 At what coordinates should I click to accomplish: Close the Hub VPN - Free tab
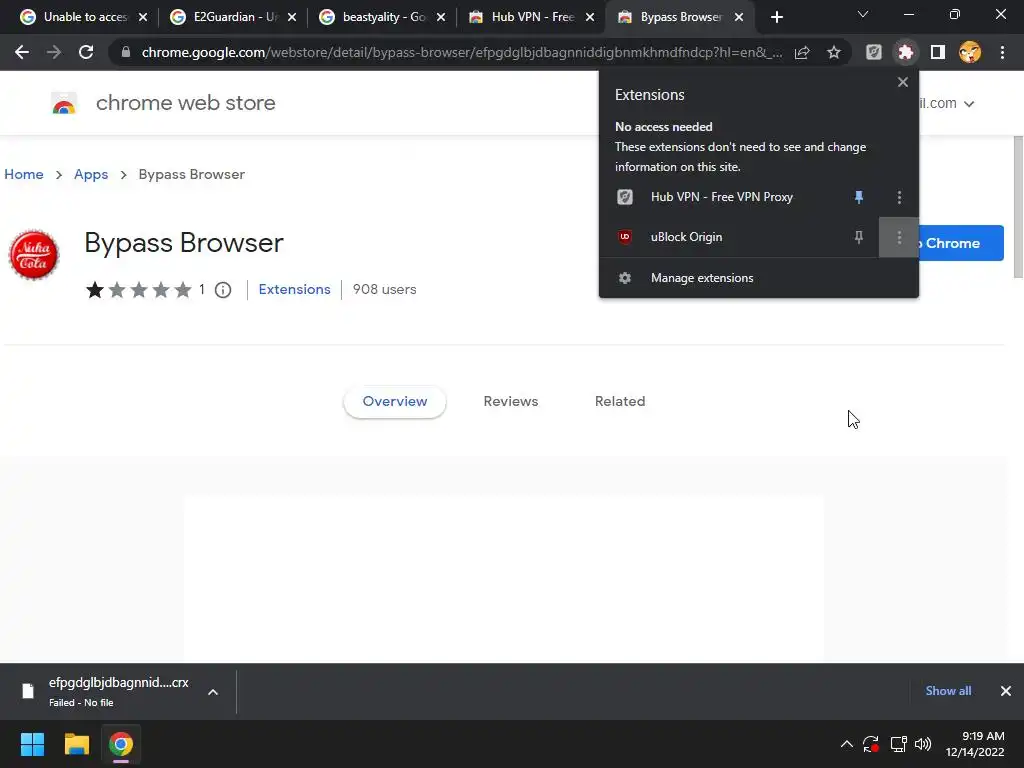click(590, 17)
